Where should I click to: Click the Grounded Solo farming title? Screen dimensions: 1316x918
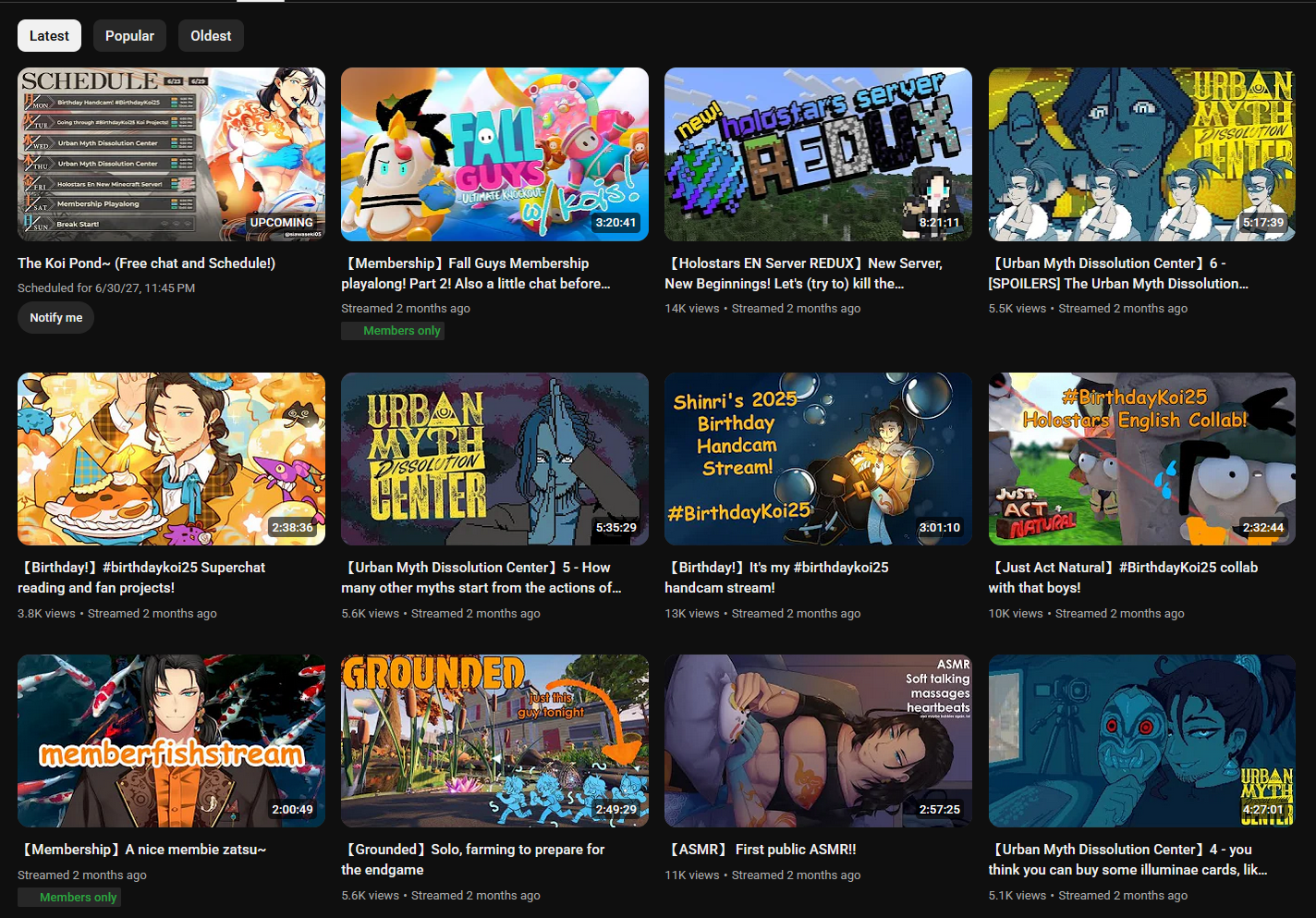[x=472, y=860]
